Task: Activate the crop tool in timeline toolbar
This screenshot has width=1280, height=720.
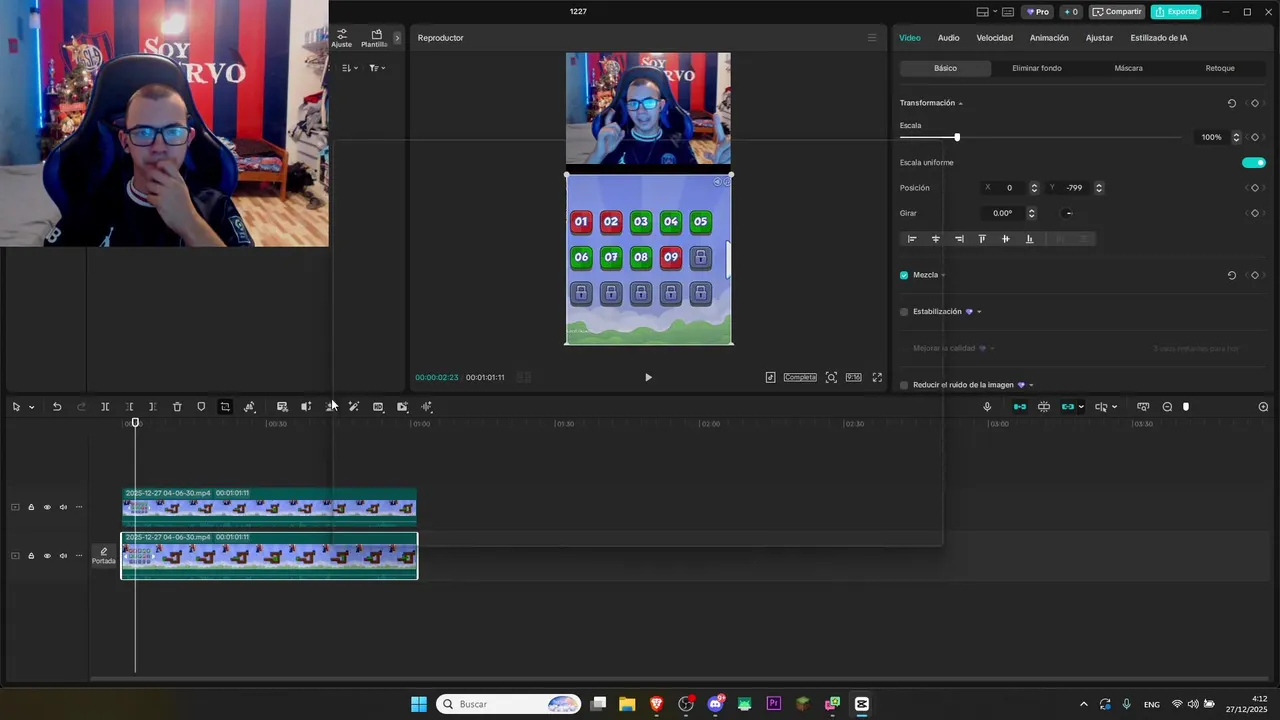Action: coord(225,407)
